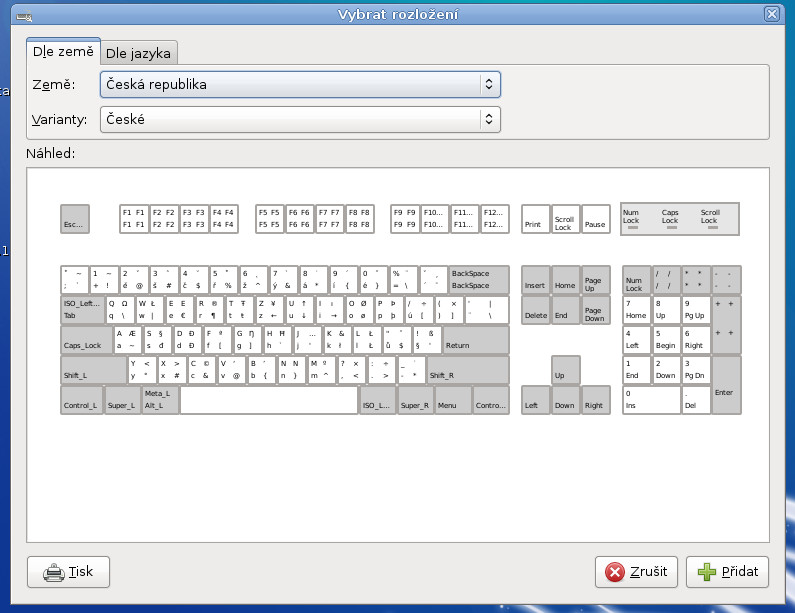Click the F12 function key
This screenshot has width=795, height=613.
pyautogui.click(x=495, y=219)
